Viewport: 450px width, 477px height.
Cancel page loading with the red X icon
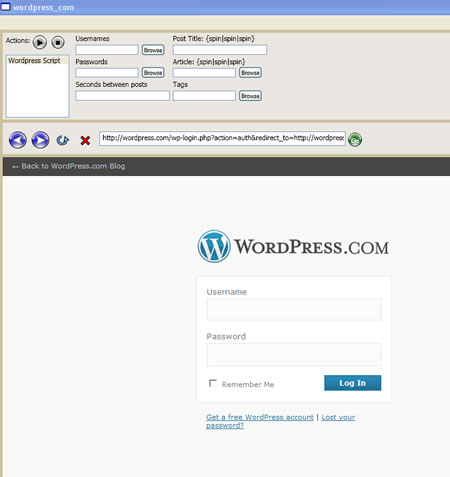tap(85, 140)
